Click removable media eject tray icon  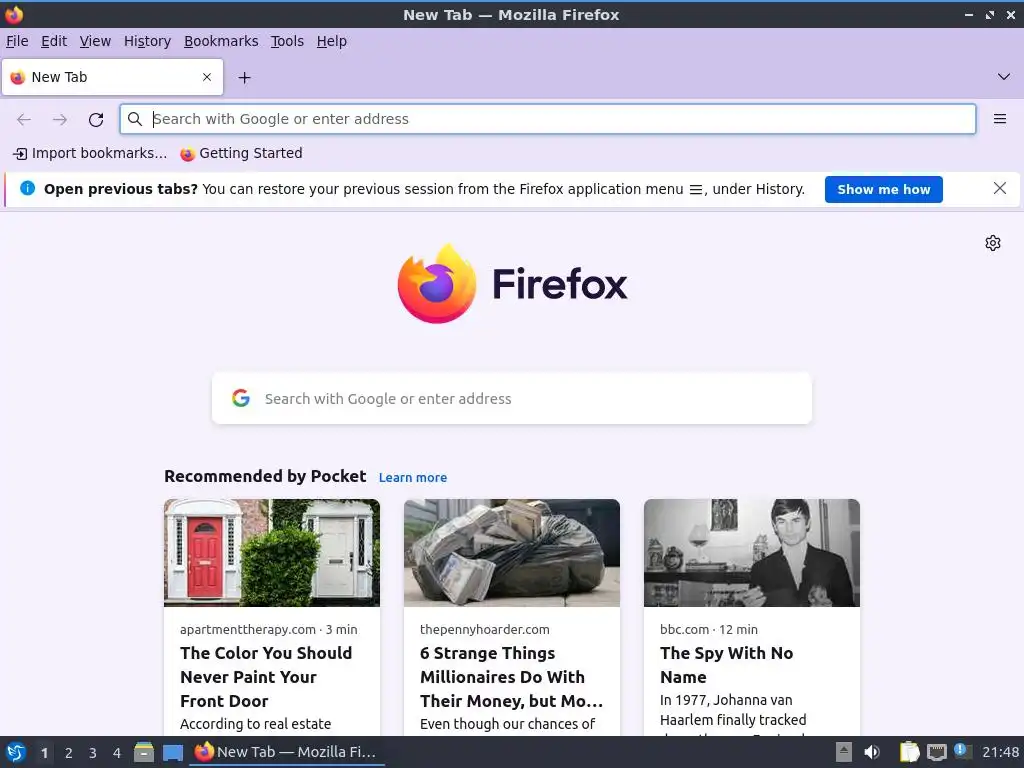(x=844, y=752)
